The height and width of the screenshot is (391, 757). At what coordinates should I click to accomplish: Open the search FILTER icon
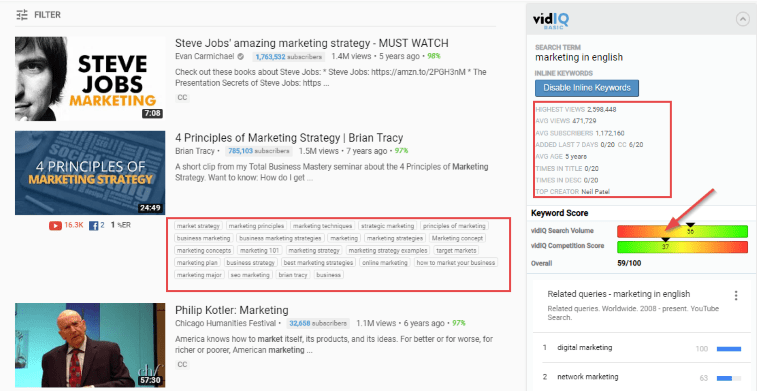click(22, 15)
